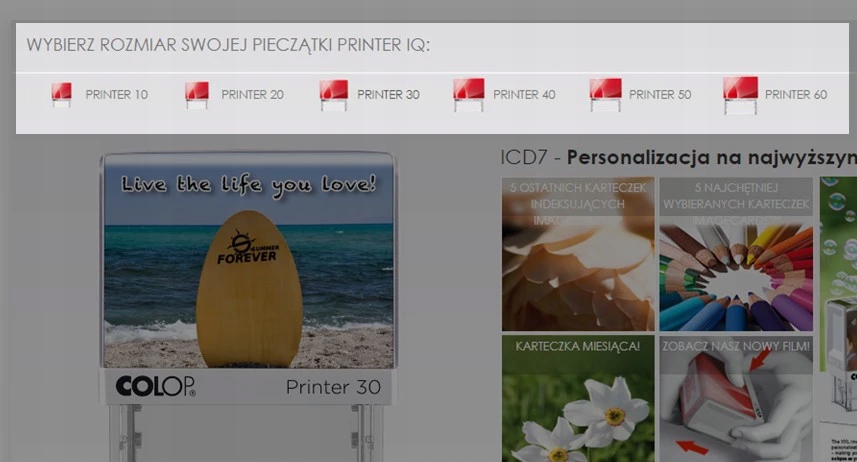The image size is (857, 462).
Task: Click the COLOP logo on the stamp
Action: click(156, 387)
